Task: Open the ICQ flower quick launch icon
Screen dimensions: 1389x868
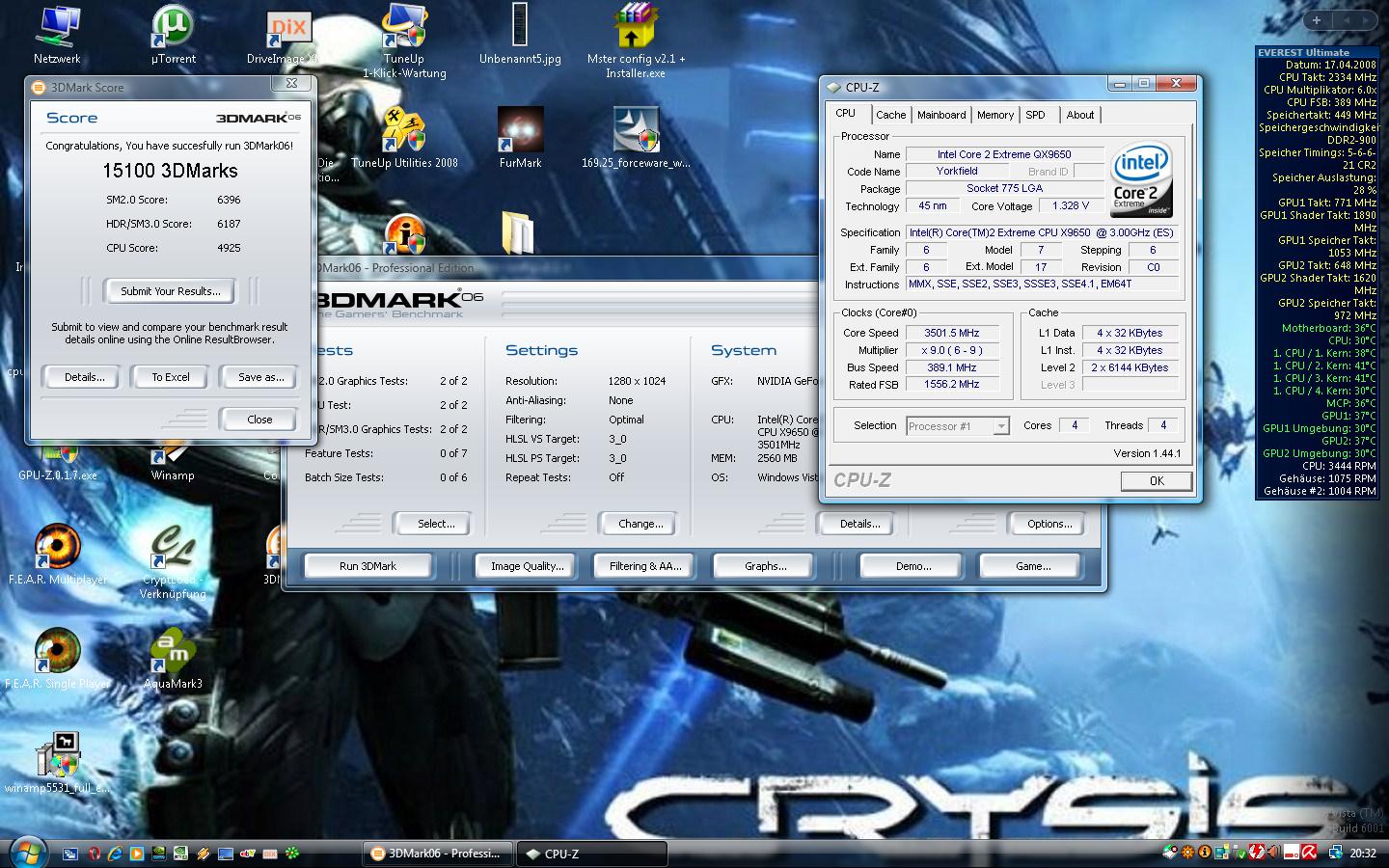Action: coord(292,854)
